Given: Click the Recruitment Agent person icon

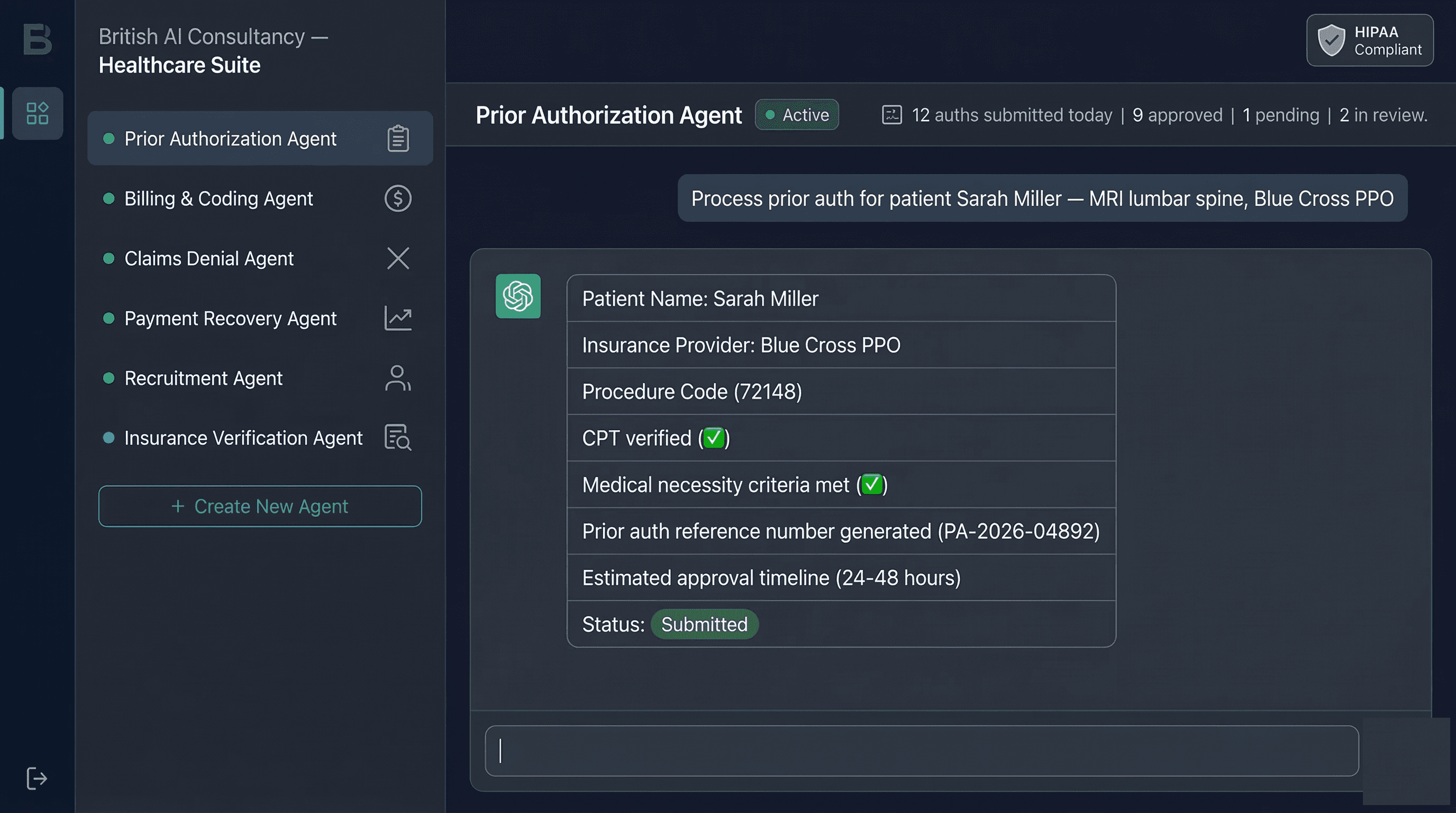Looking at the screenshot, I should 398,378.
